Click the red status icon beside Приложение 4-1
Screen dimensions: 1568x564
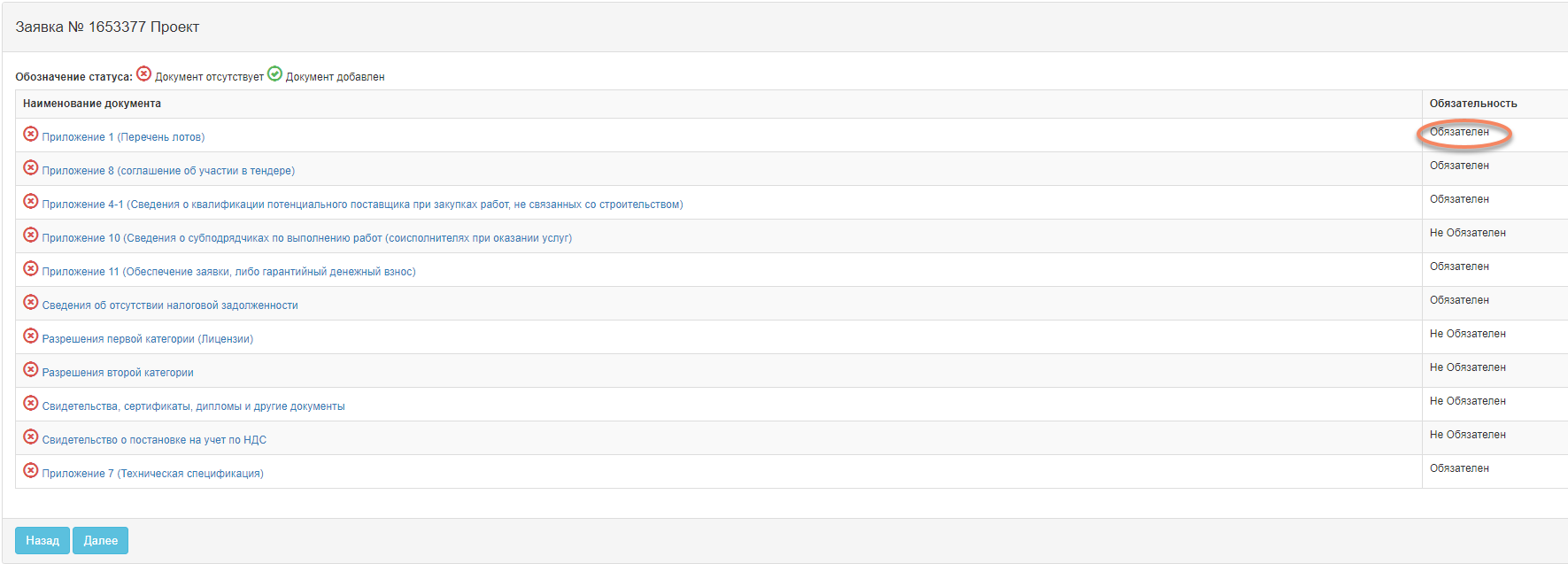tap(31, 201)
